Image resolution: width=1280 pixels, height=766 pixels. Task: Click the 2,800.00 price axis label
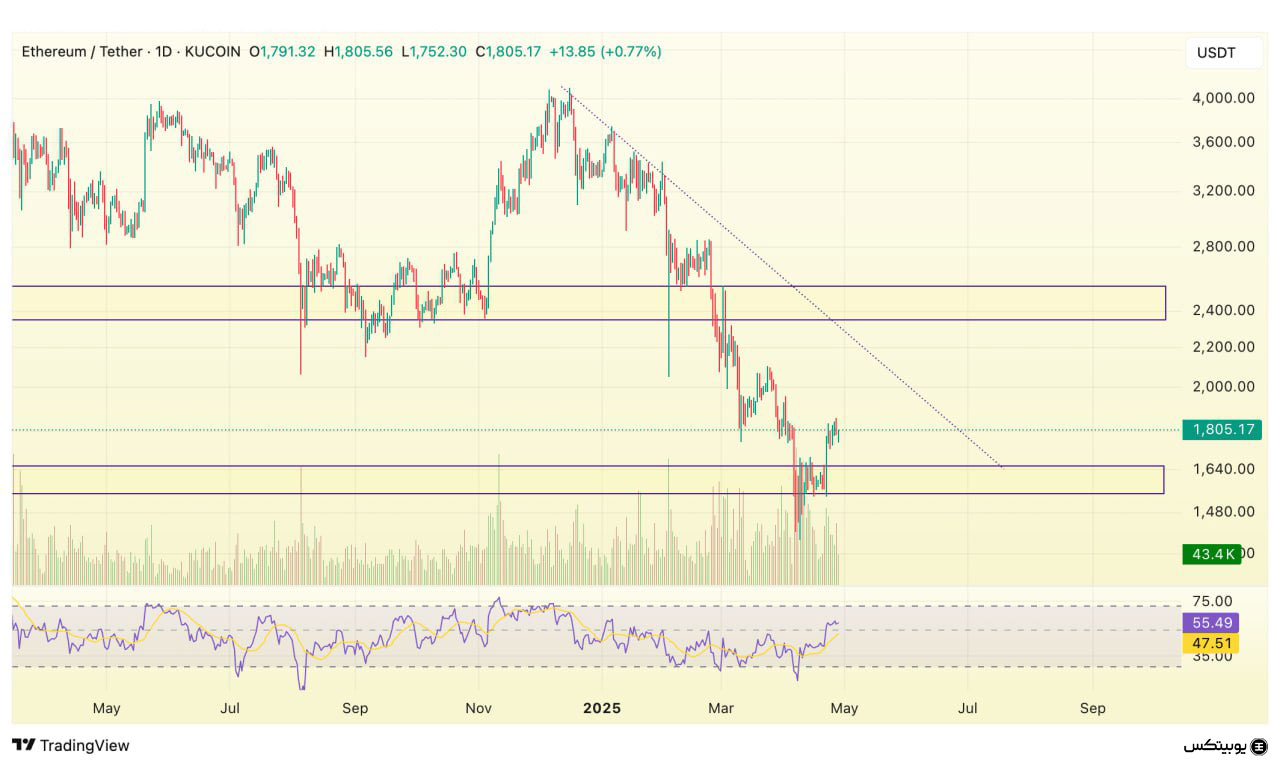[1223, 246]
